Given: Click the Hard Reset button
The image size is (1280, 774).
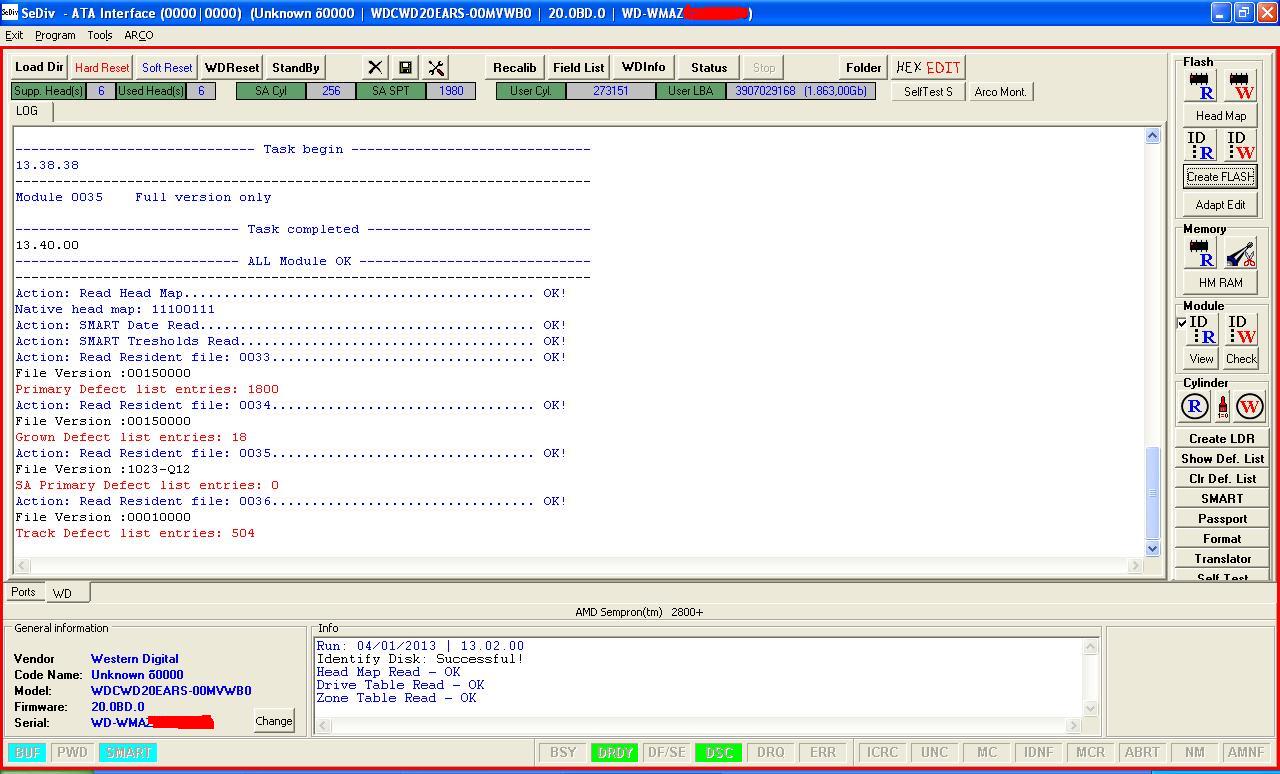Looking at the screenshot, I should point(102,67).
